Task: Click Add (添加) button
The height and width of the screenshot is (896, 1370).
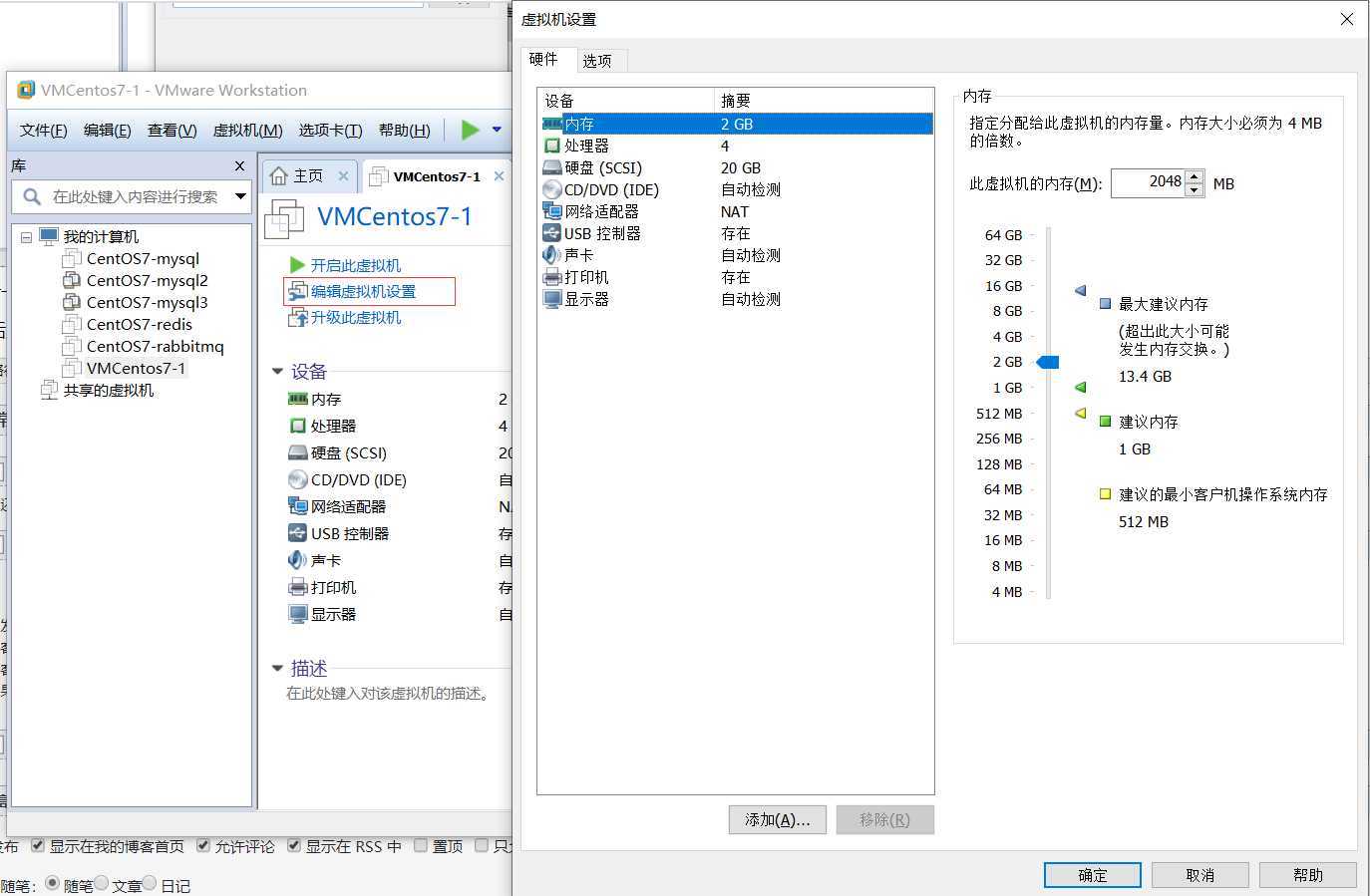Action: [x=778, y=819]
